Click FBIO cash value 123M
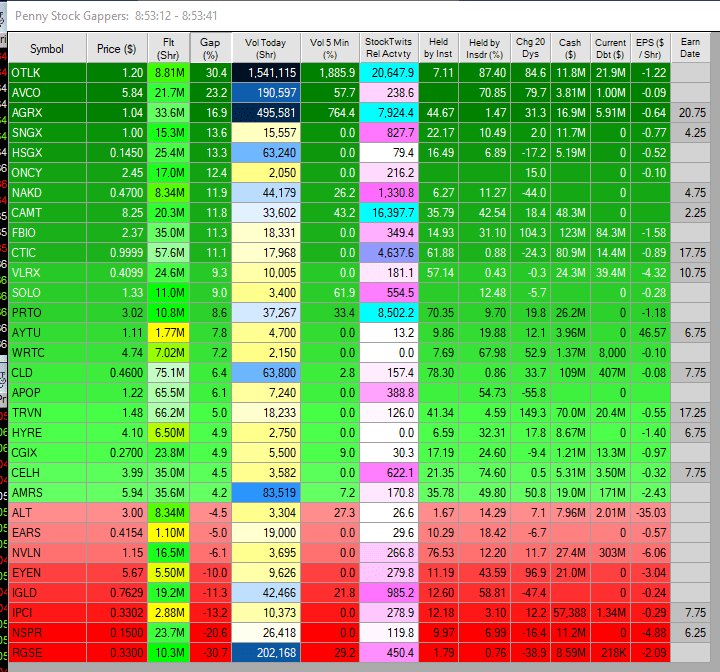 pos(570,232)
